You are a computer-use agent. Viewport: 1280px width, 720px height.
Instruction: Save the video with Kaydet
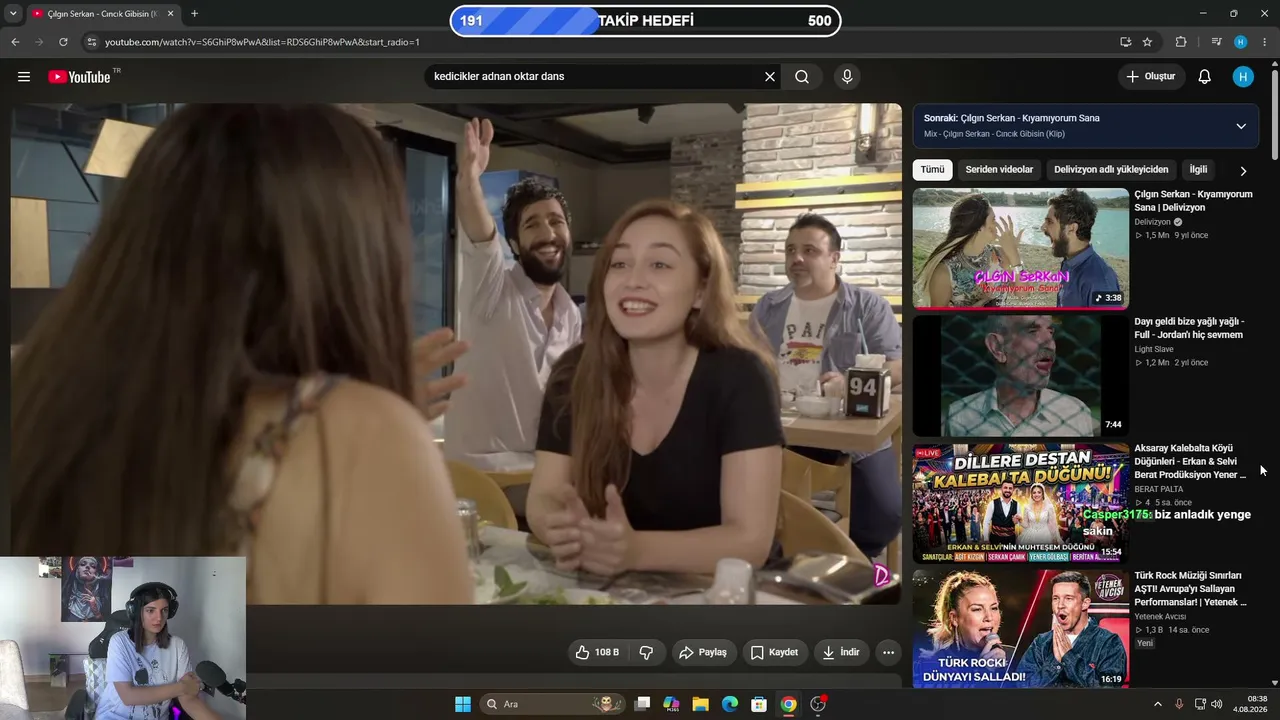tap(774, 652)
